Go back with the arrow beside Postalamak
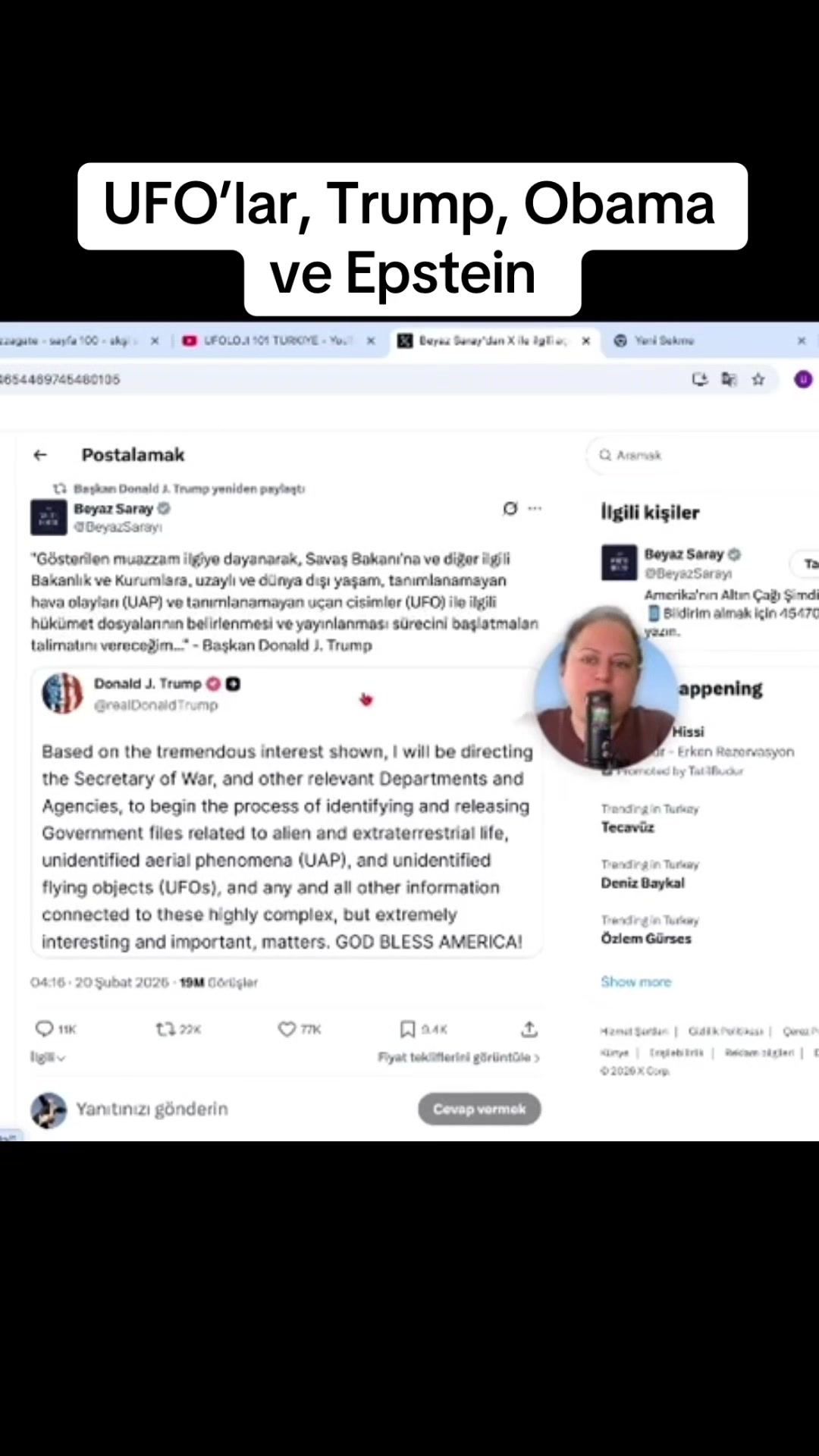The image size is (819, 1456). click(40, 455)
